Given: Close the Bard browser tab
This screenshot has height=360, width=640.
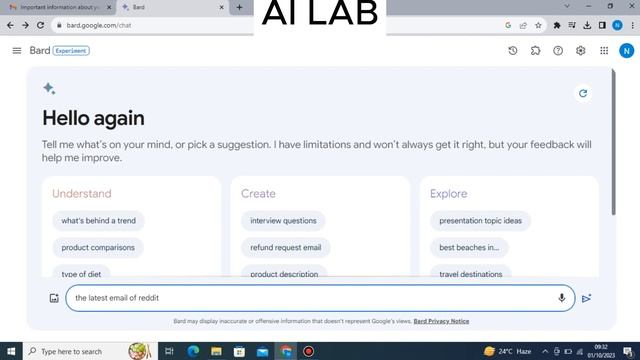Looking at the screenshot, I should [x=222, y=7].
